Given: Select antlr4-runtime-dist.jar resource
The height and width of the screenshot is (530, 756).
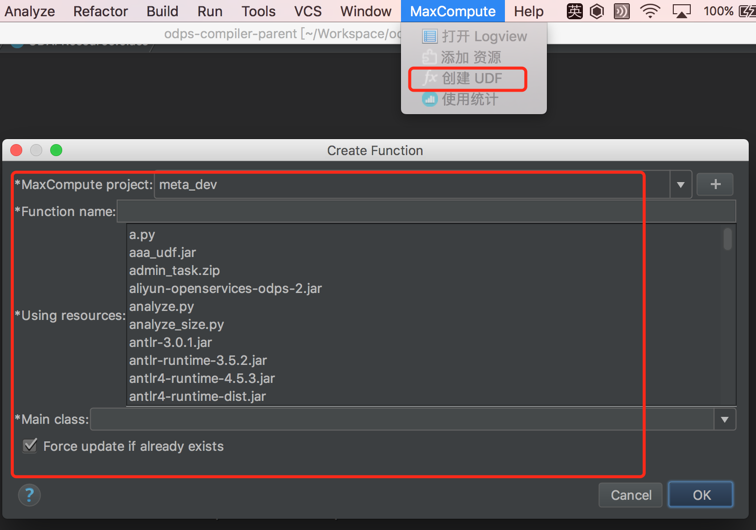Looking at the screenshot, I should coord(424,396).
